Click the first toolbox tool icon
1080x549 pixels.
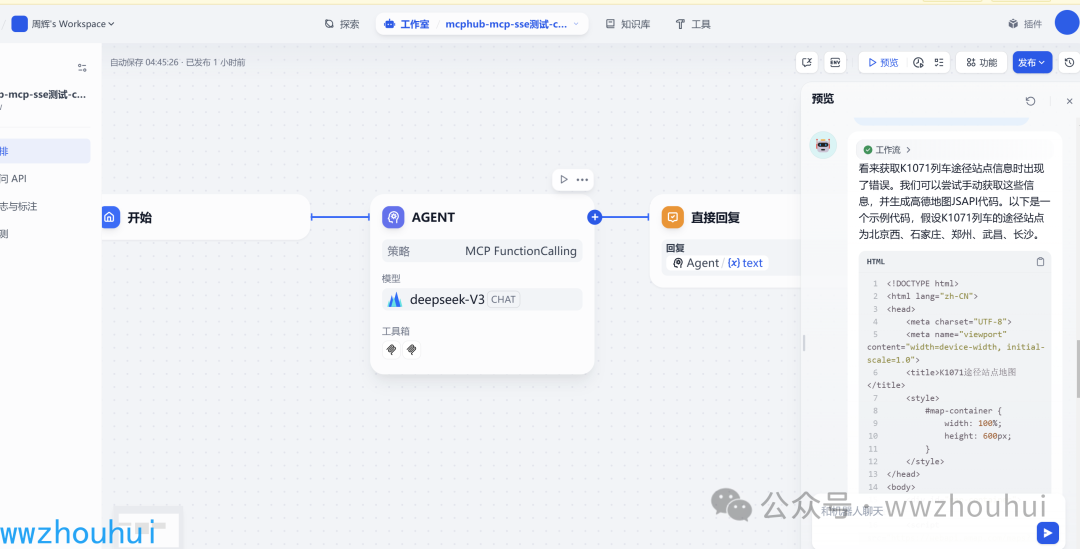tap(391, 350)
